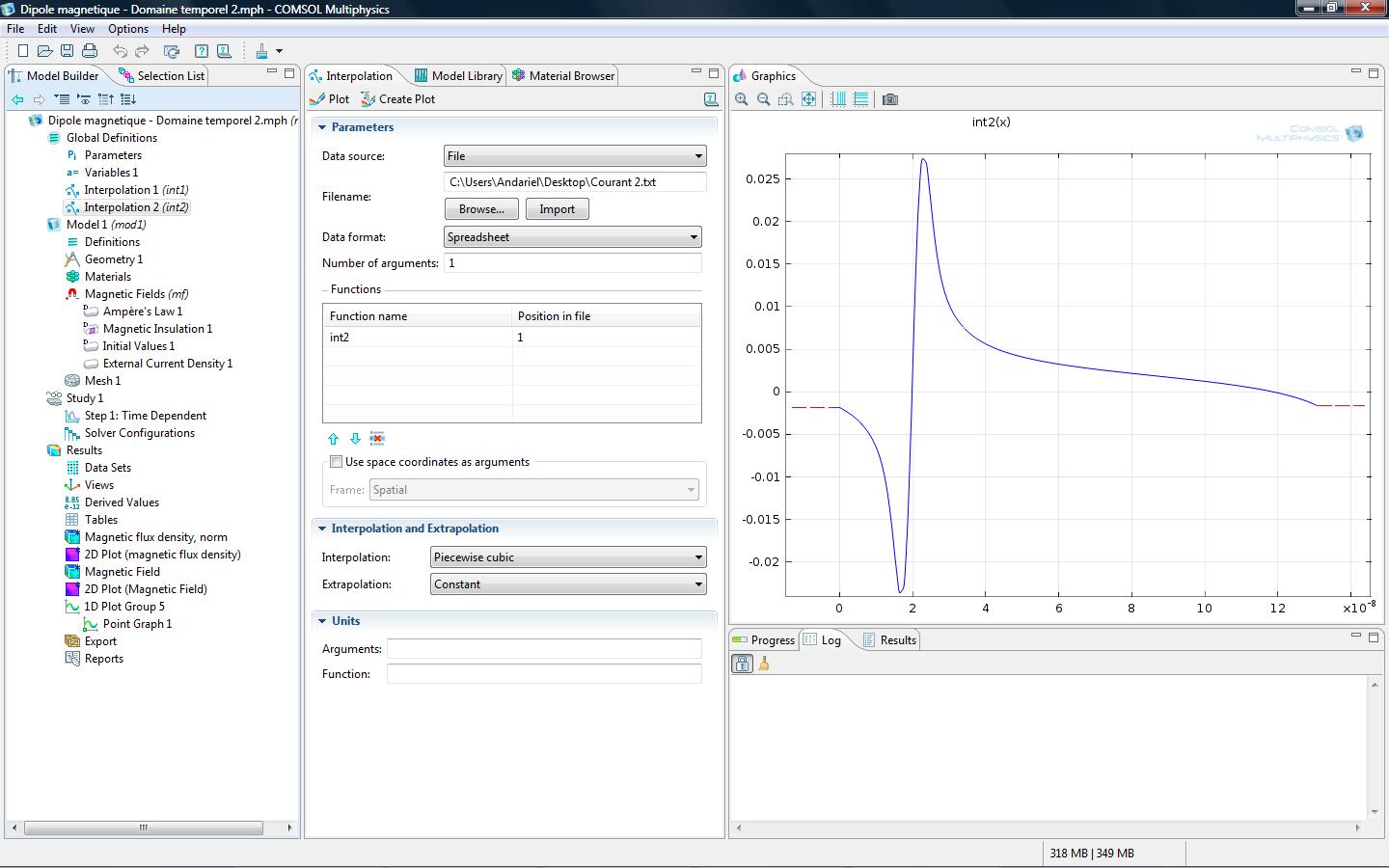This screenshot has height=868, width=1389.
Task: Toggle y-axis log scale in Graphics
Action: [x=860, y=99]
